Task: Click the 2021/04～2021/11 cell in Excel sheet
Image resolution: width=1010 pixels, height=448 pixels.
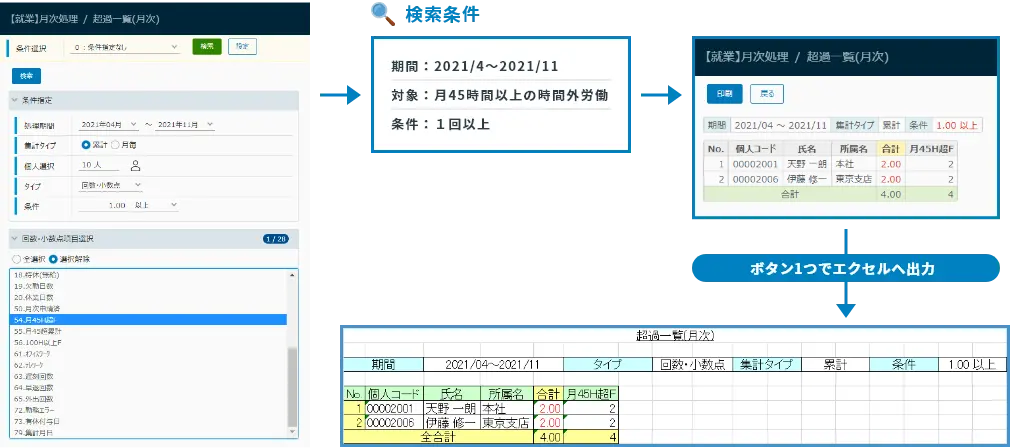Action: [493, 364]
